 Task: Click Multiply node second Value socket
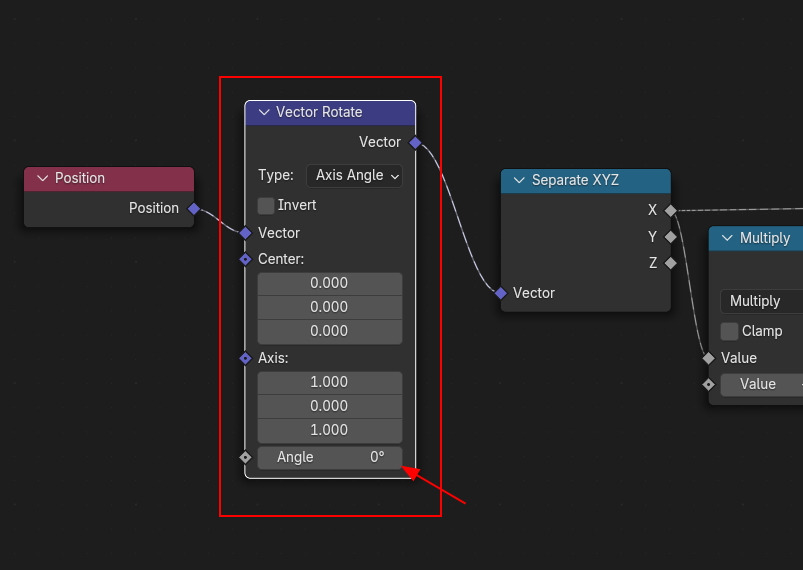pyautogui.click(x=708, y=384)
